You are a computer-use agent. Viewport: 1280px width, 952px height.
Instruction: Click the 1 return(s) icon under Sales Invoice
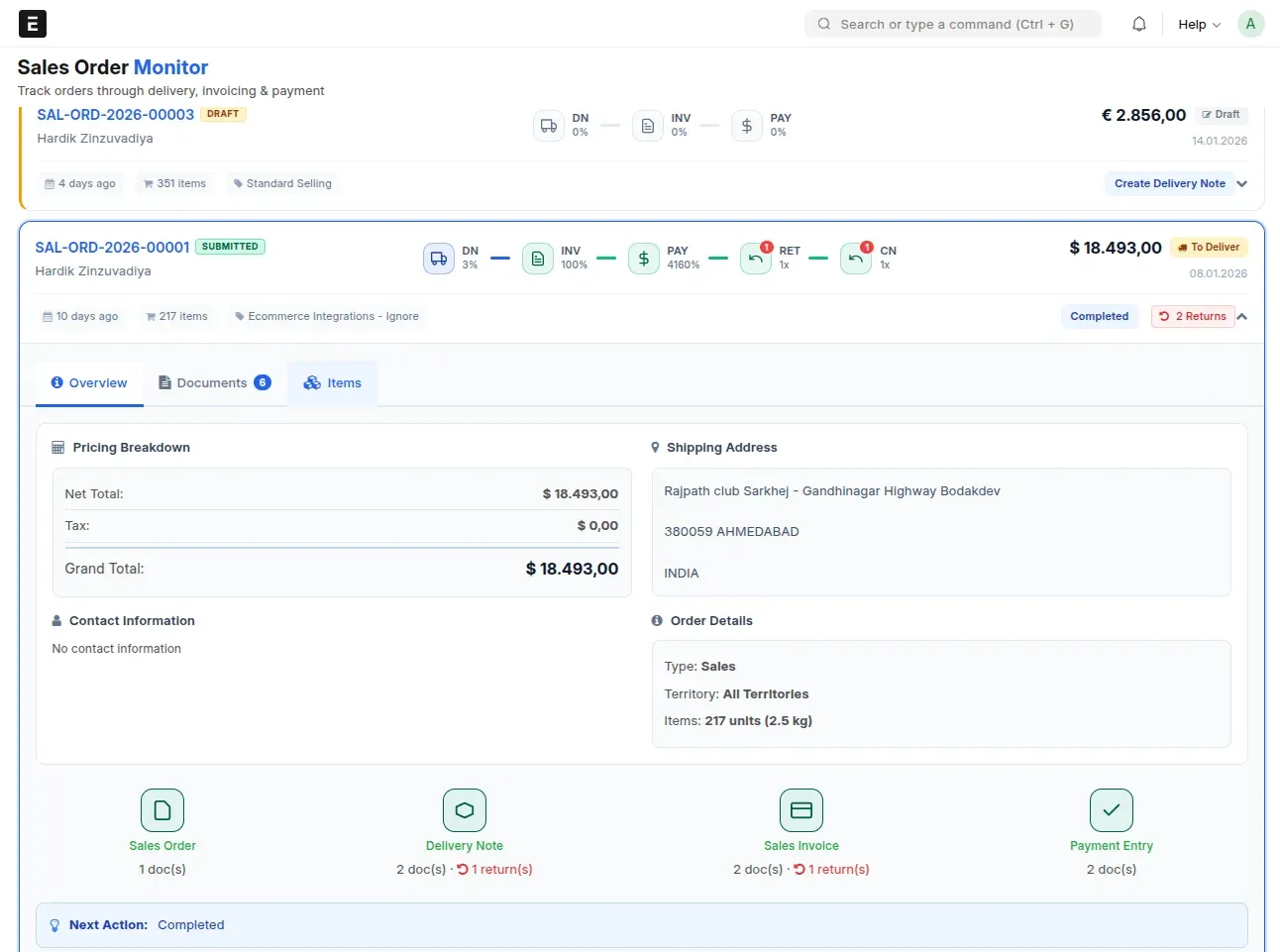(800, 870)
